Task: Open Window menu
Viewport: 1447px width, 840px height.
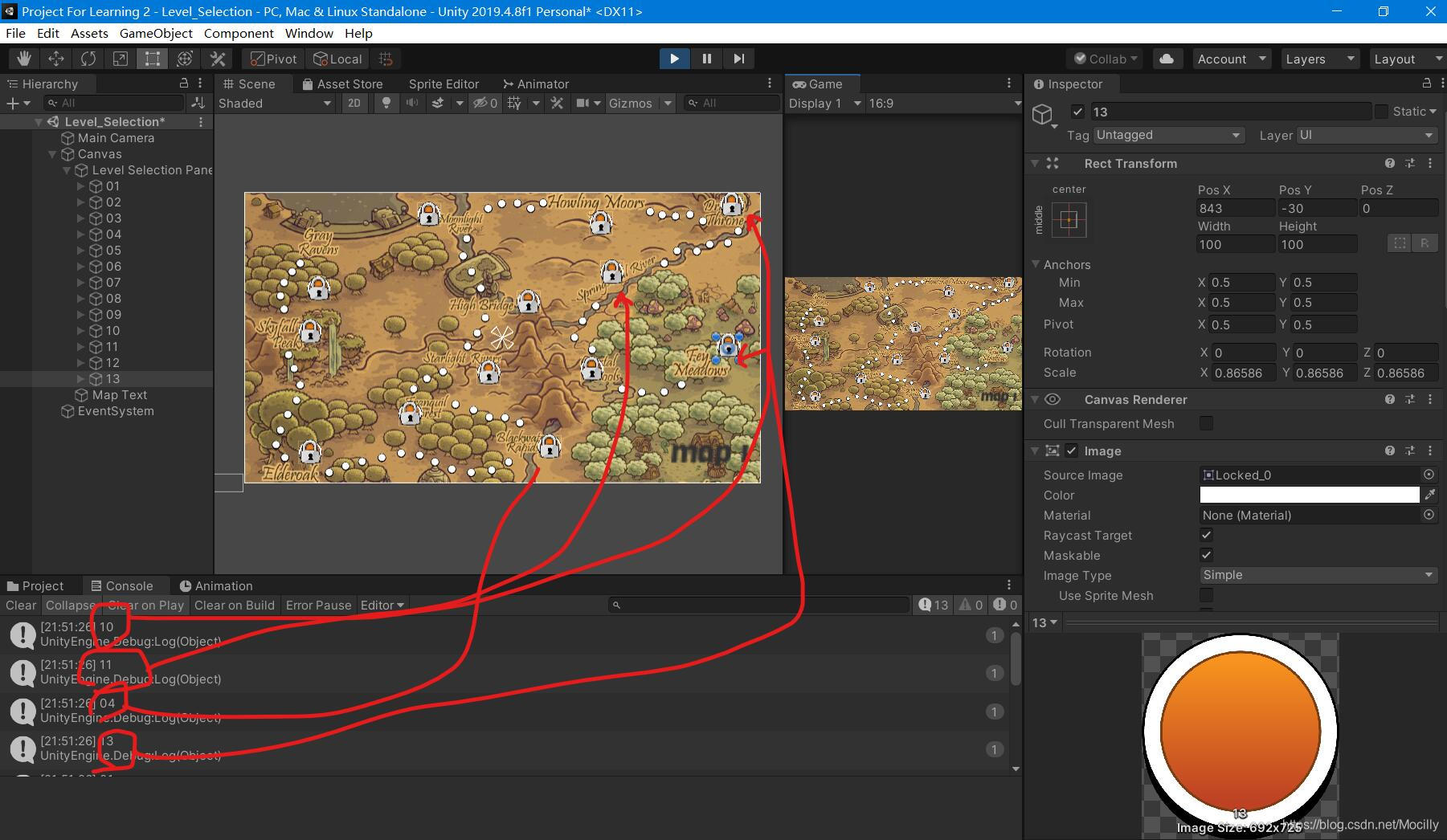Action: coord(309,33)
